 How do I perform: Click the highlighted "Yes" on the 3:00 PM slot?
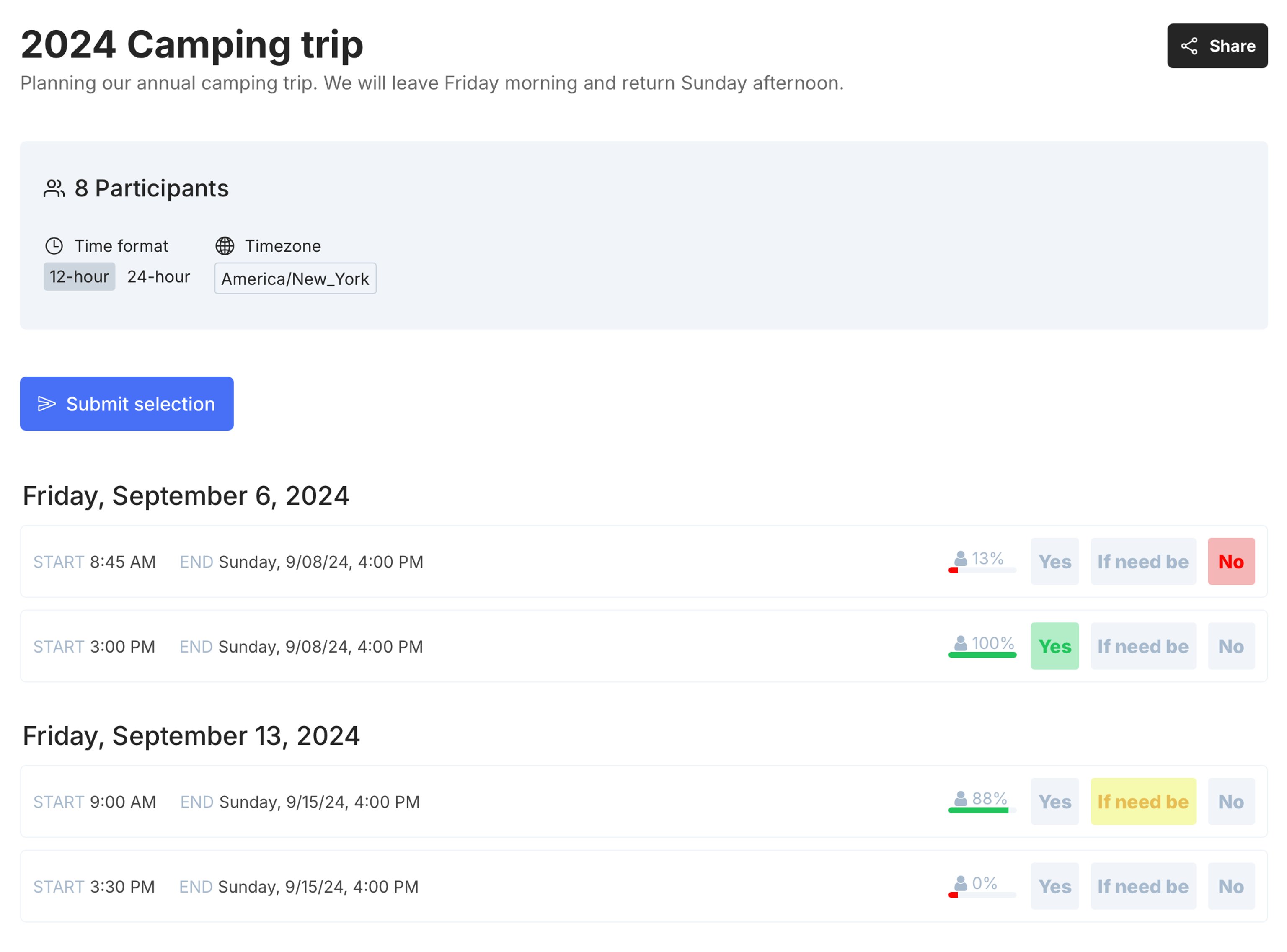[1054, 646]
